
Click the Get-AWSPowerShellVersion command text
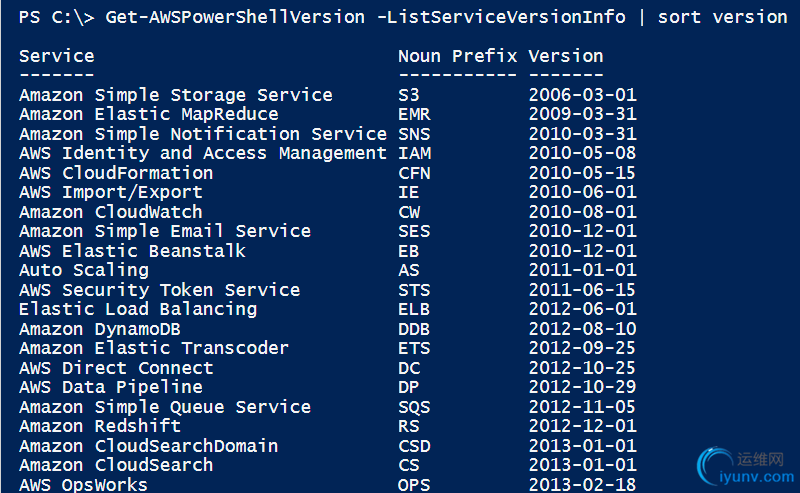pos(235,17)
